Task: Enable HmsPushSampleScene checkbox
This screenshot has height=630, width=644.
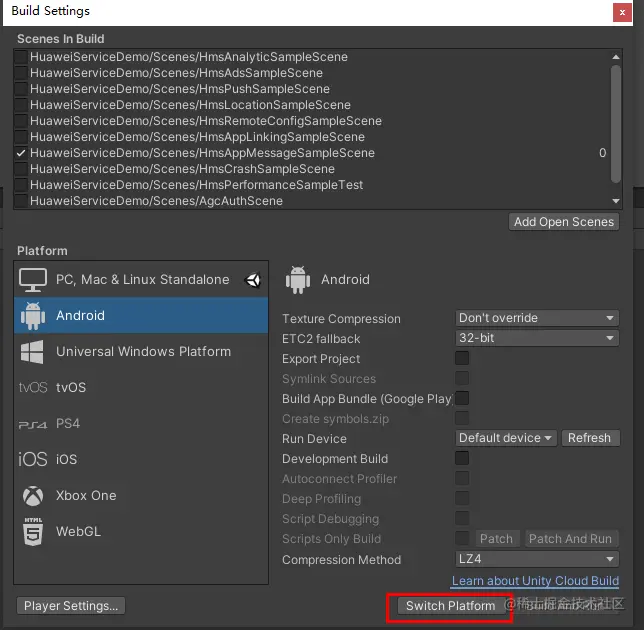Action: click(21, 89)
